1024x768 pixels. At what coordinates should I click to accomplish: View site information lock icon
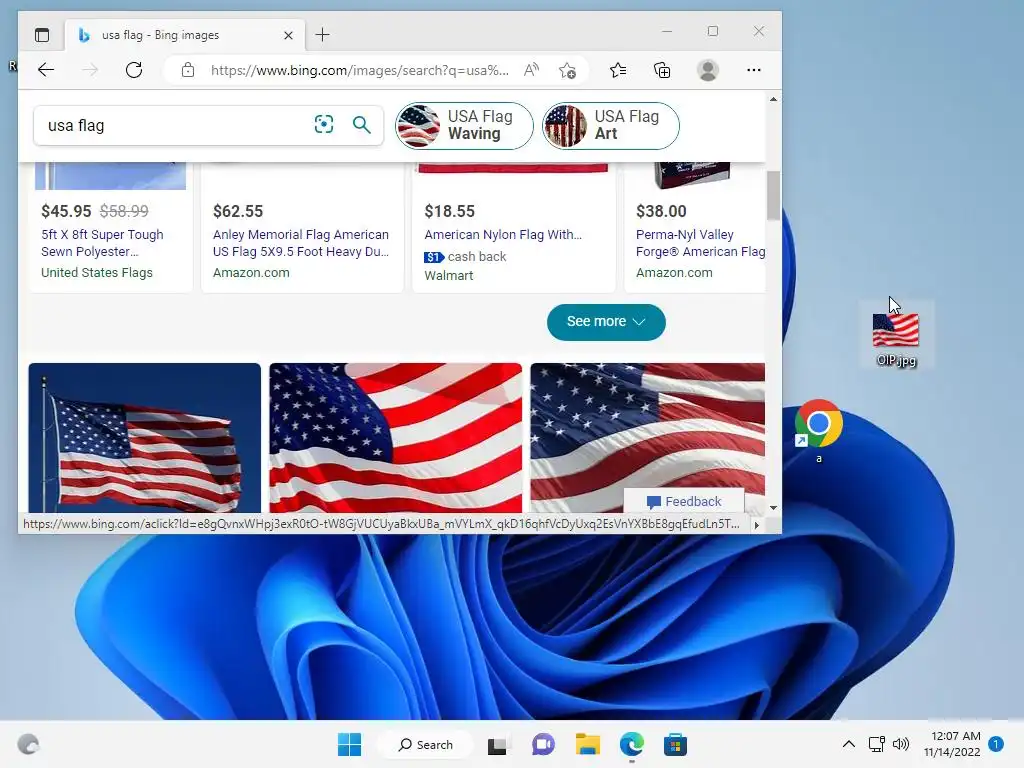[x=188, y=70]
